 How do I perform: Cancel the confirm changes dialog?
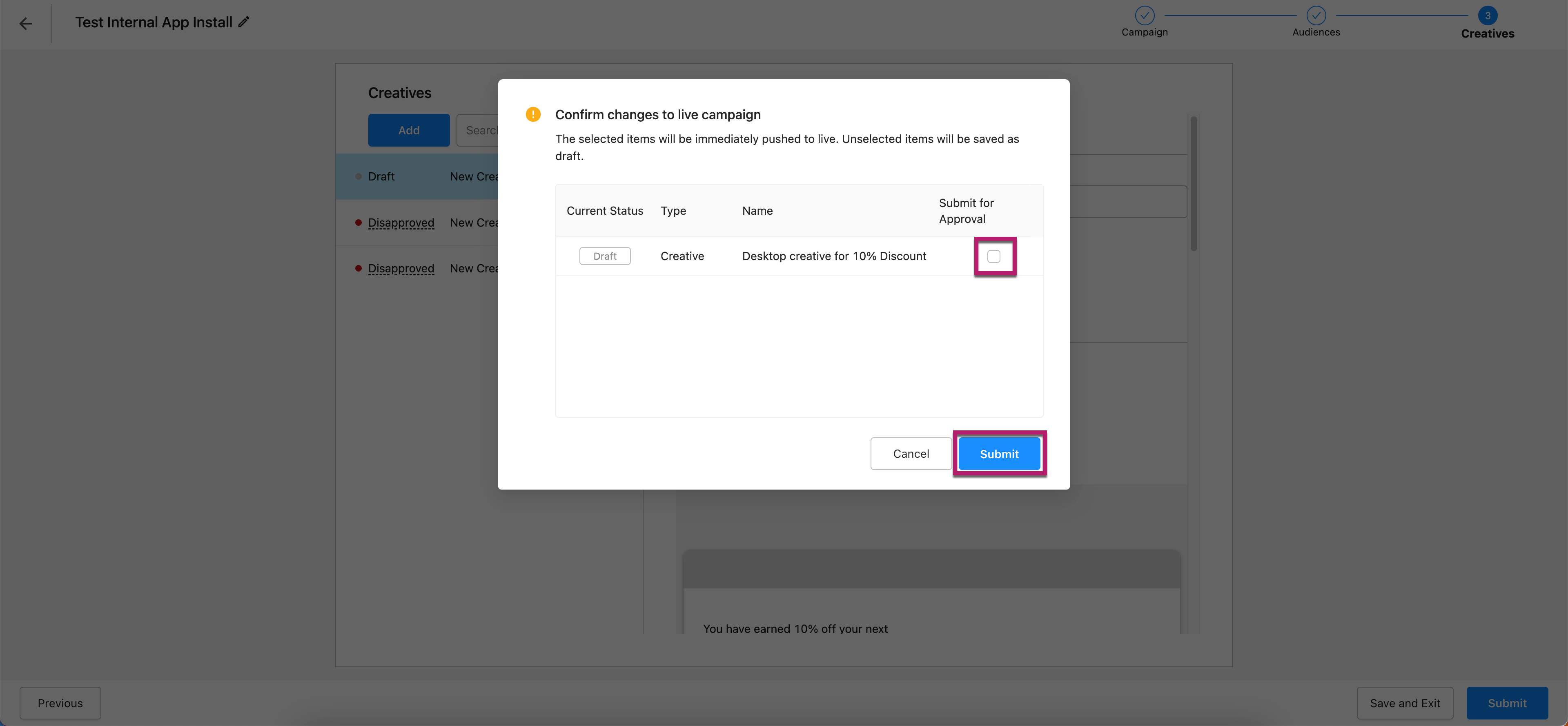point(911,454)
